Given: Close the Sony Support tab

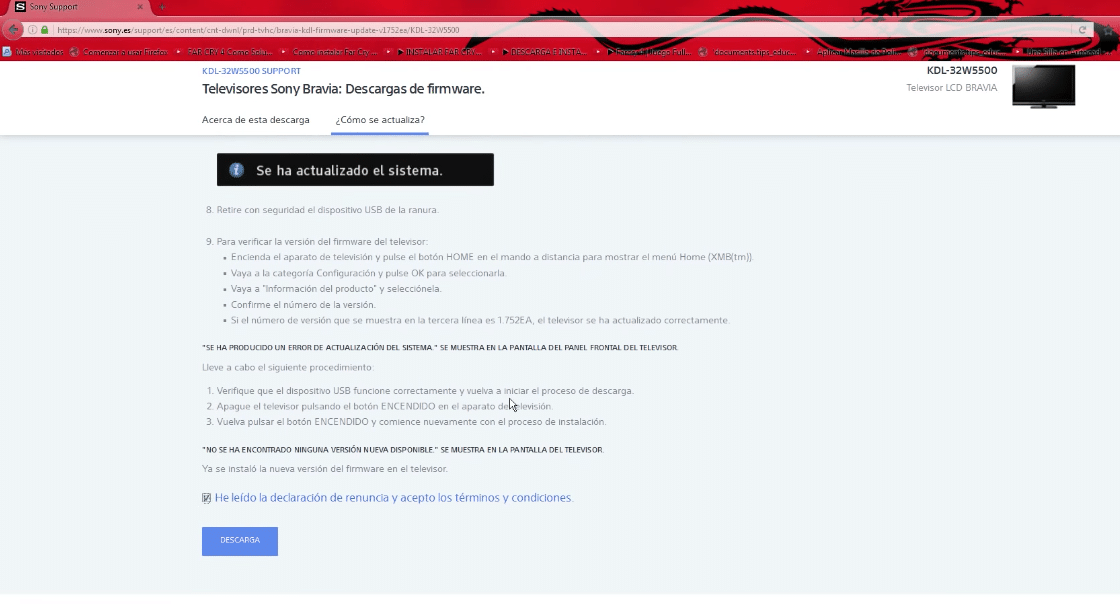Looking at the screenshot, I should point(138,8).
